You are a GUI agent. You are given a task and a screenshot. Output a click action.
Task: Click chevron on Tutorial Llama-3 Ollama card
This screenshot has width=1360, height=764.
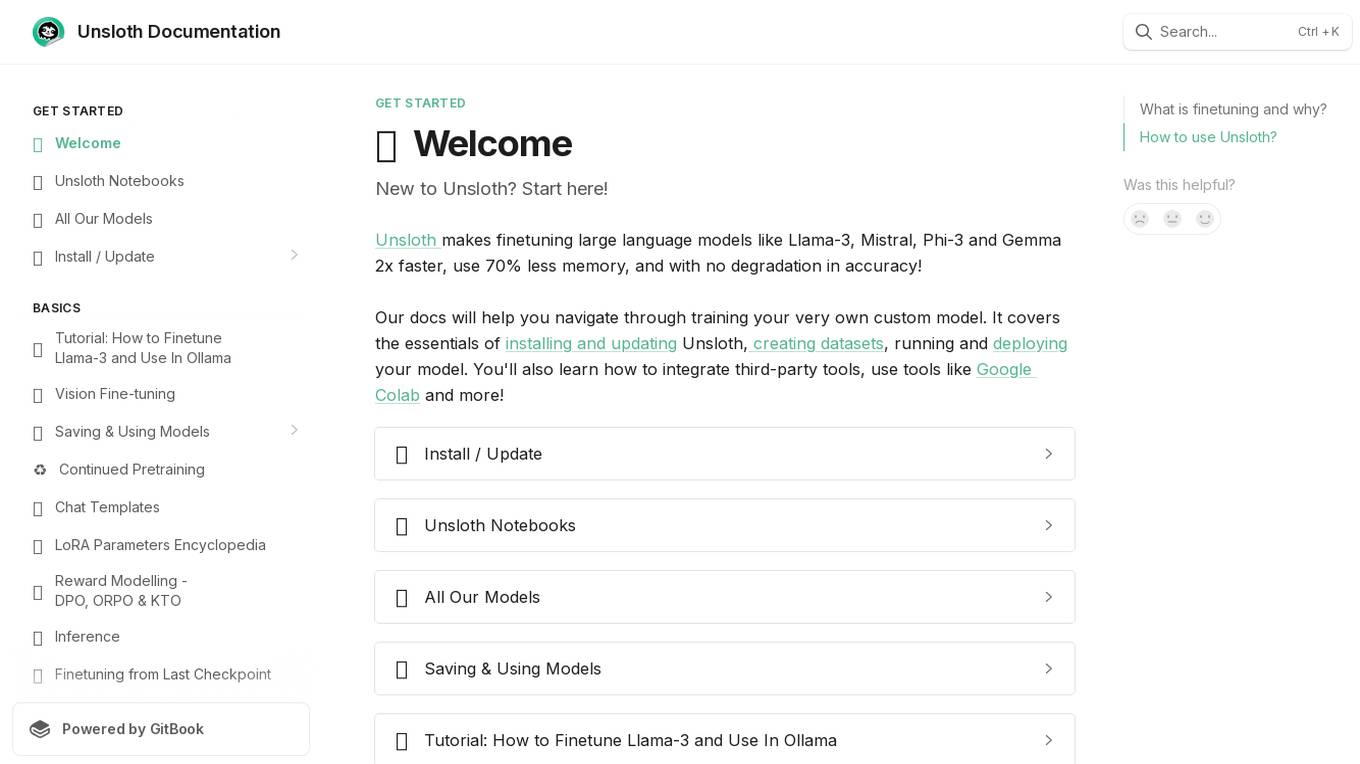click(x=1048, y=740)
